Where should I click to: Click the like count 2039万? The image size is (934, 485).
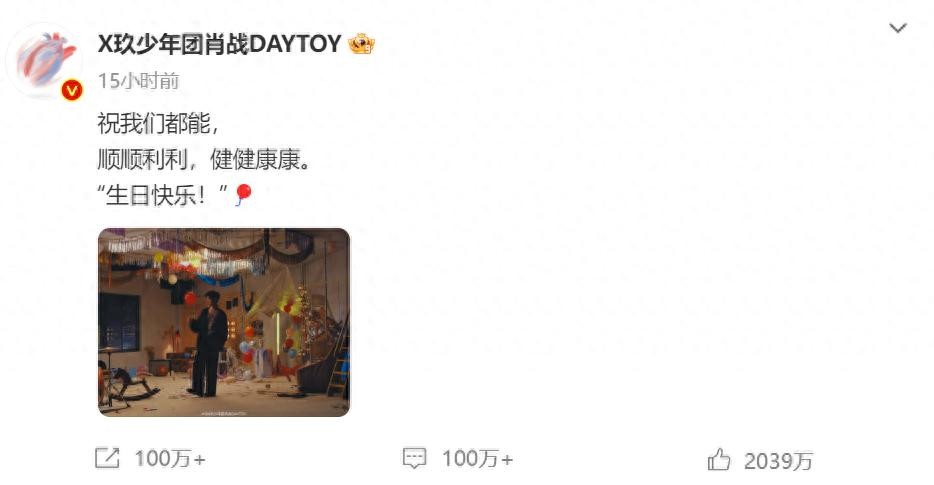click(778, 461)
